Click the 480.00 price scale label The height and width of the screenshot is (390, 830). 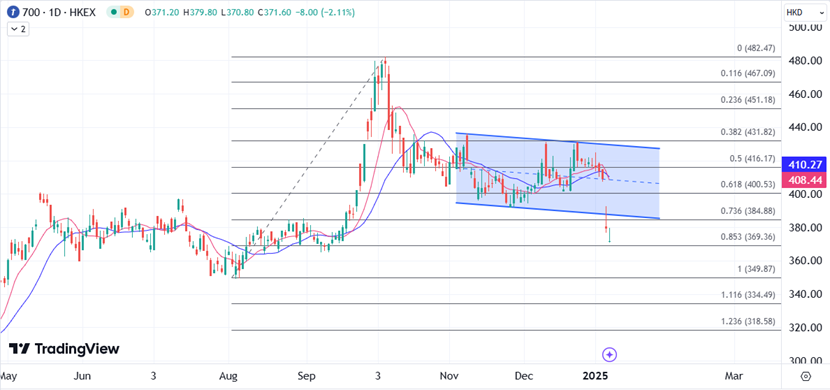(804, 61)
